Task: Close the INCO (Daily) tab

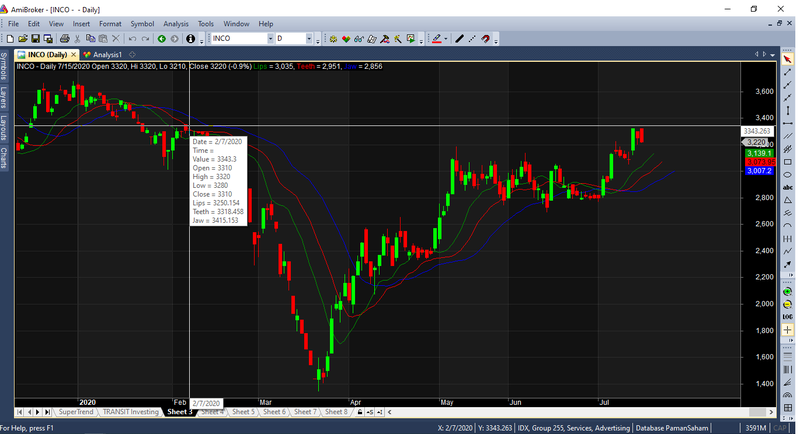Action: point(73,55)
